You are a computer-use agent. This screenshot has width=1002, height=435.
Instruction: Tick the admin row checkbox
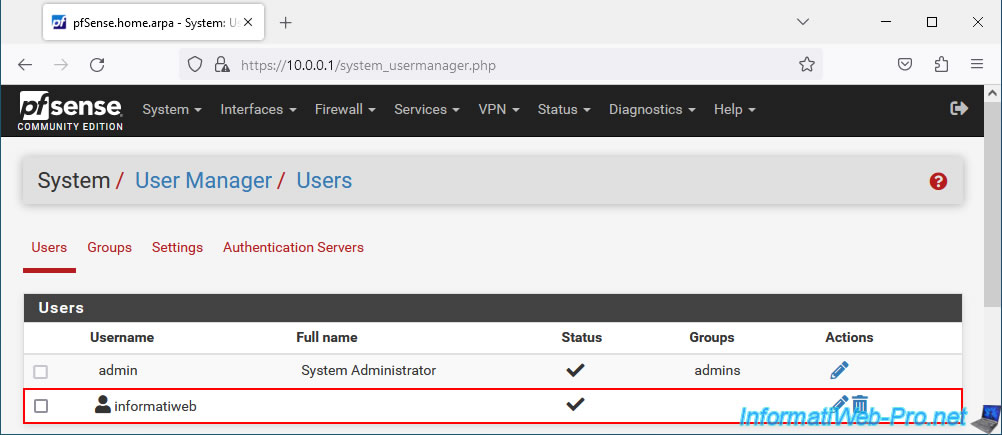click(41, 372)
